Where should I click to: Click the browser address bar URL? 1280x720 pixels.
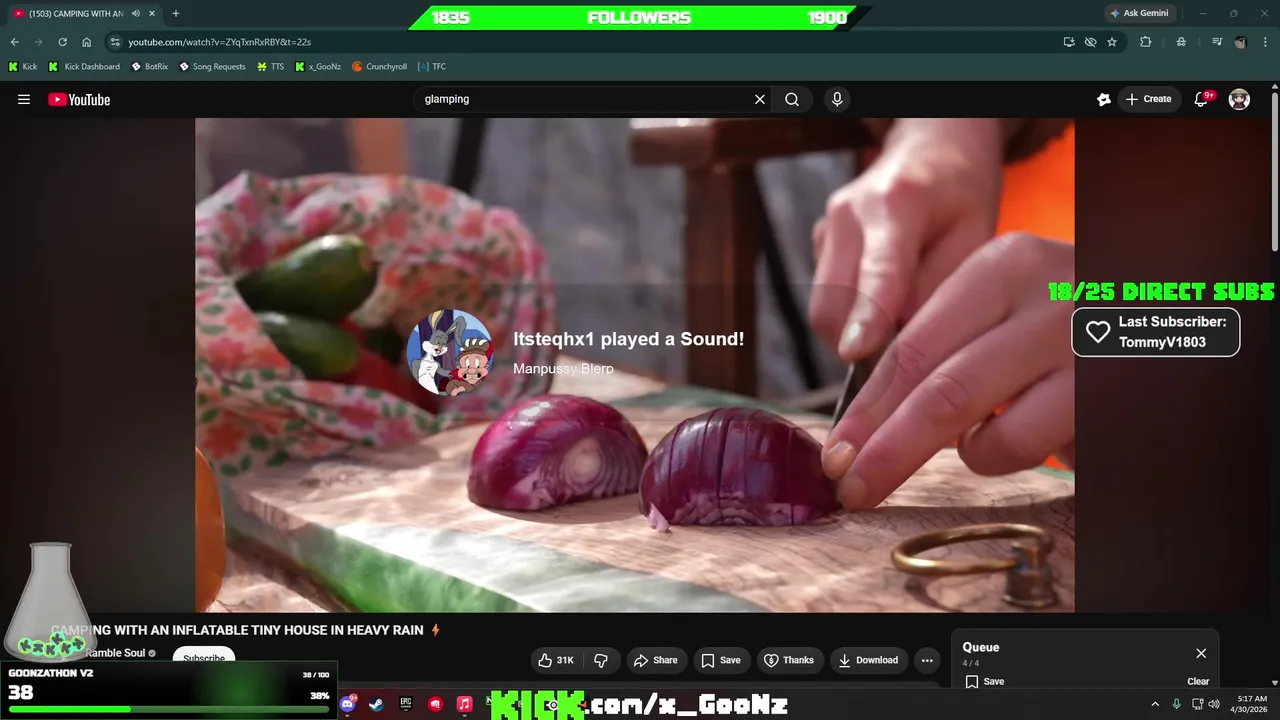pos(219,42)
